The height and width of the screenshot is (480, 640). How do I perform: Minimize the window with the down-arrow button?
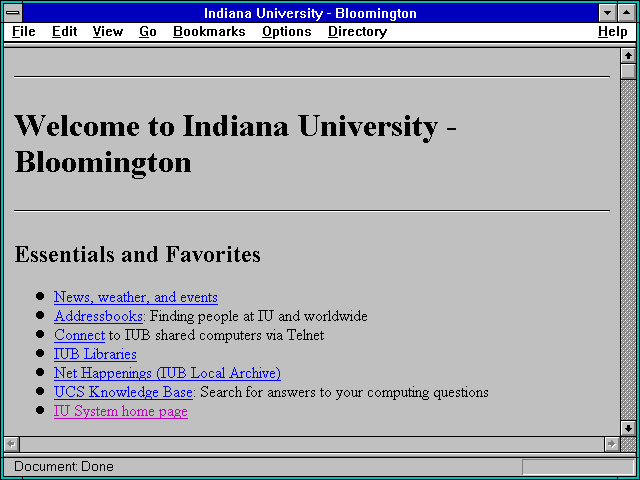click(x=607, y=13)
